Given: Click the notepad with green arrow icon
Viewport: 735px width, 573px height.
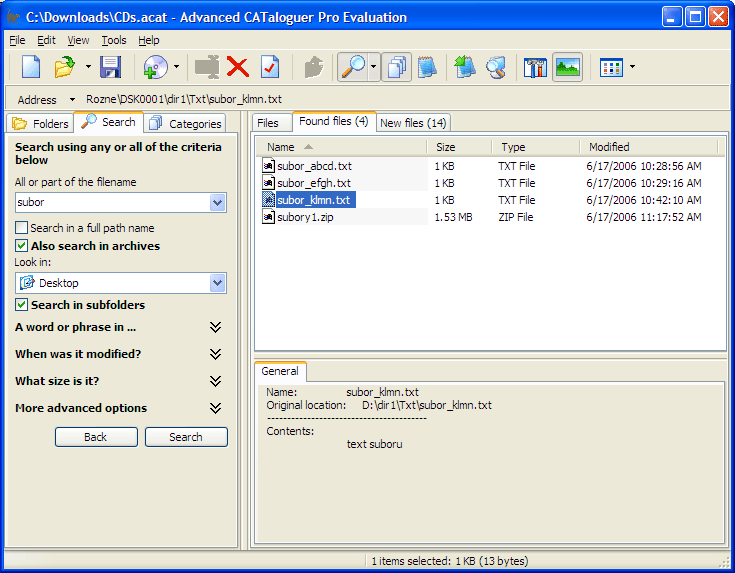Looking at the screenshot, I should [465, 67].
